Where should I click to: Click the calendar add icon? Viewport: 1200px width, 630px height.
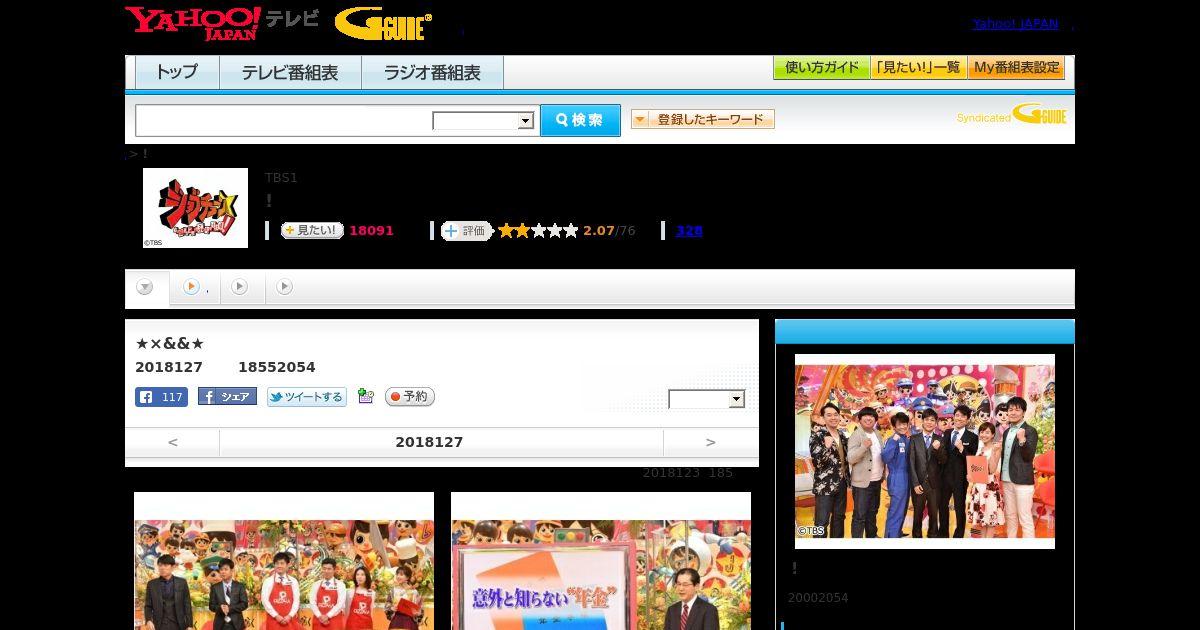(x=366, y=396)
